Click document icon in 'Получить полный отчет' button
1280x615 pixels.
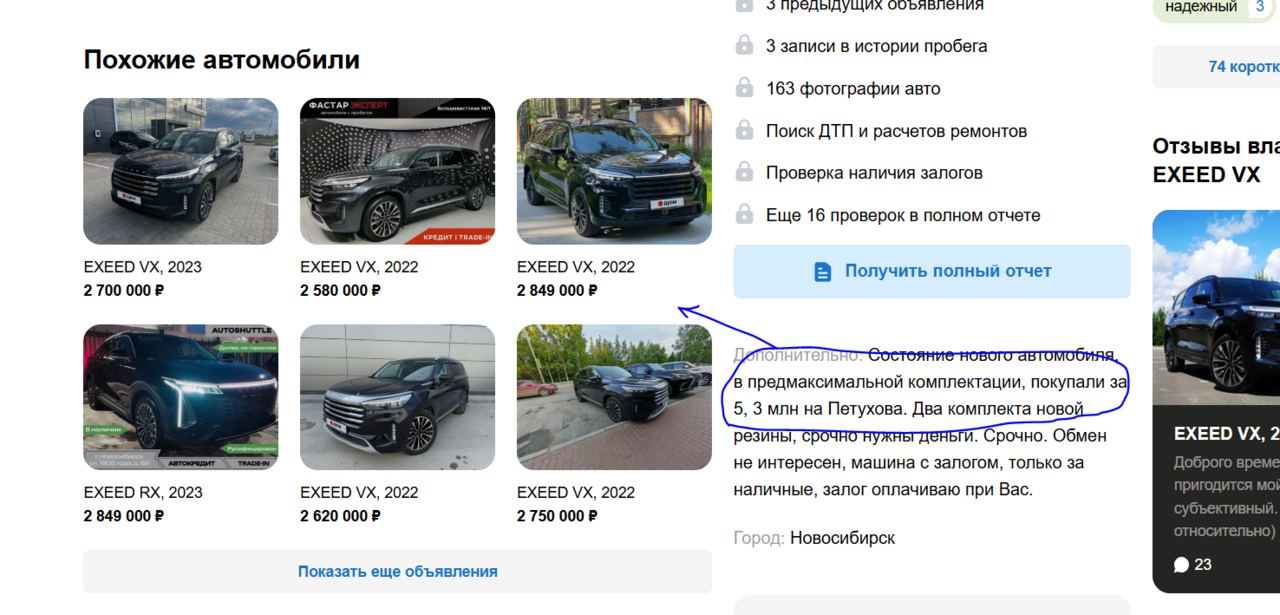(822, 271)
